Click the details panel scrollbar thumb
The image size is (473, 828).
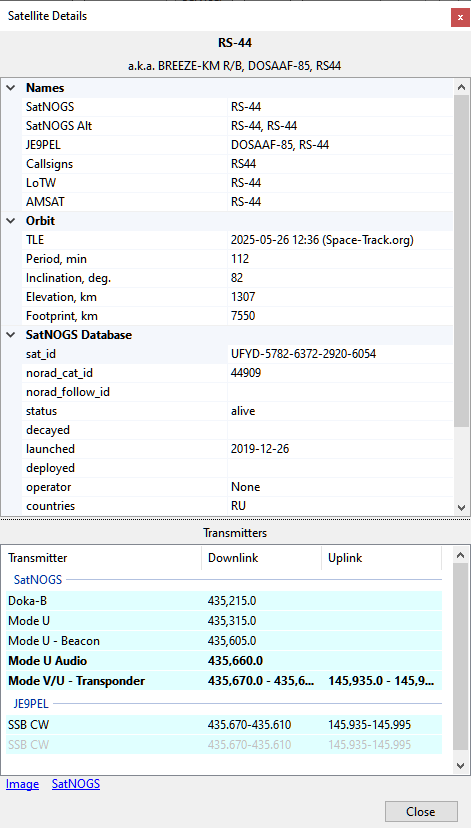tap(461, 261)
